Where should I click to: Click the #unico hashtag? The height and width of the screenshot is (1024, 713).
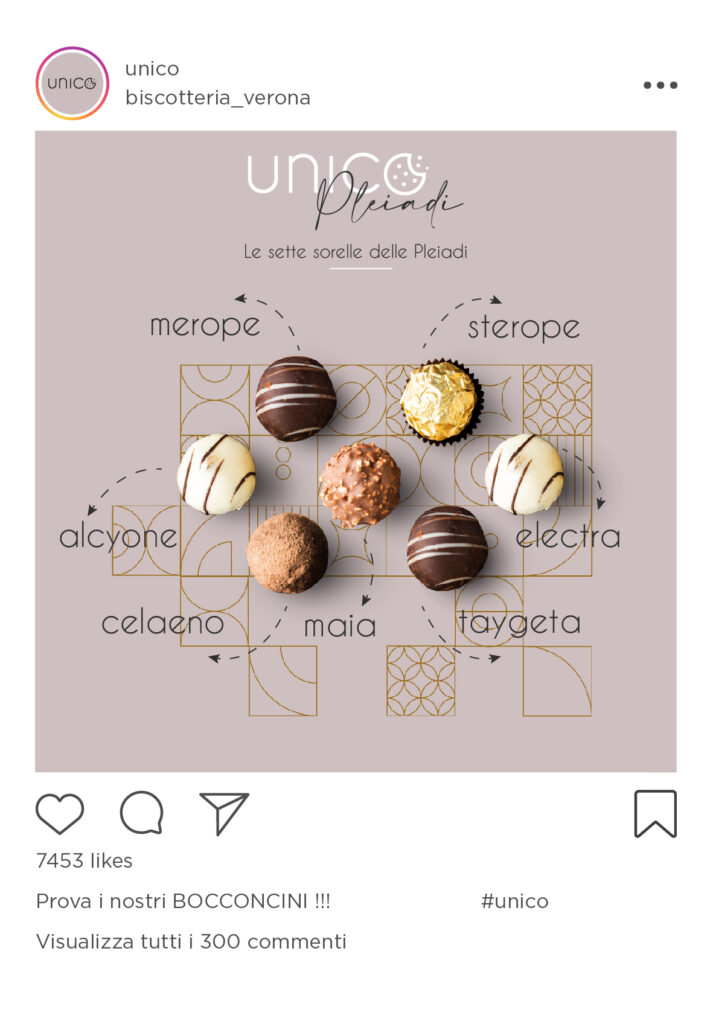[x=515, y=901]
